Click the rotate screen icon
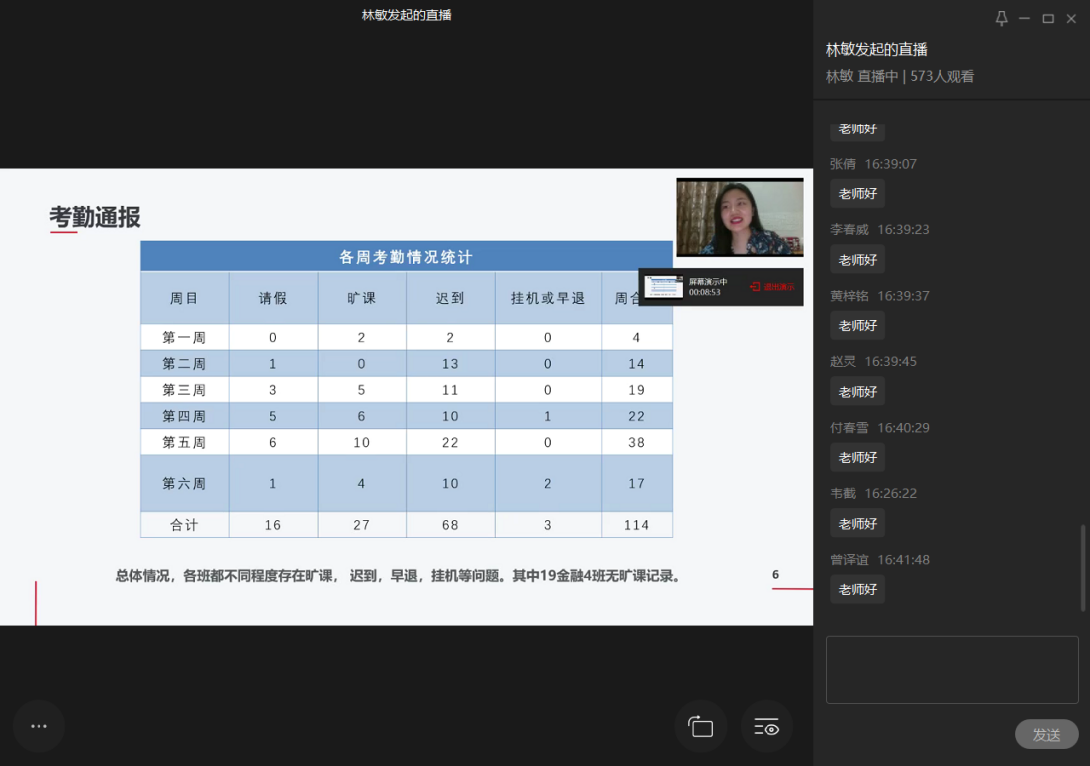This screenshot has height=766, width=1090. (701, 727)
